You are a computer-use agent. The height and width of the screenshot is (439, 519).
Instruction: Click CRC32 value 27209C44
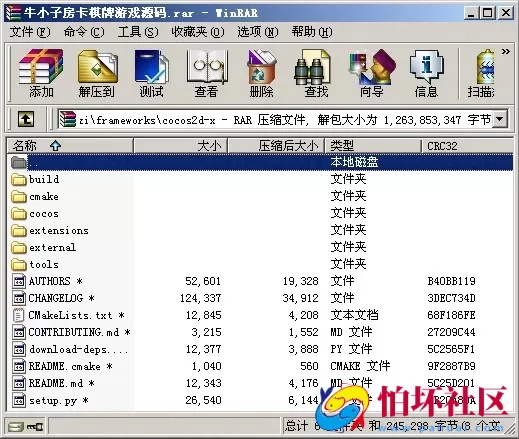451,332
